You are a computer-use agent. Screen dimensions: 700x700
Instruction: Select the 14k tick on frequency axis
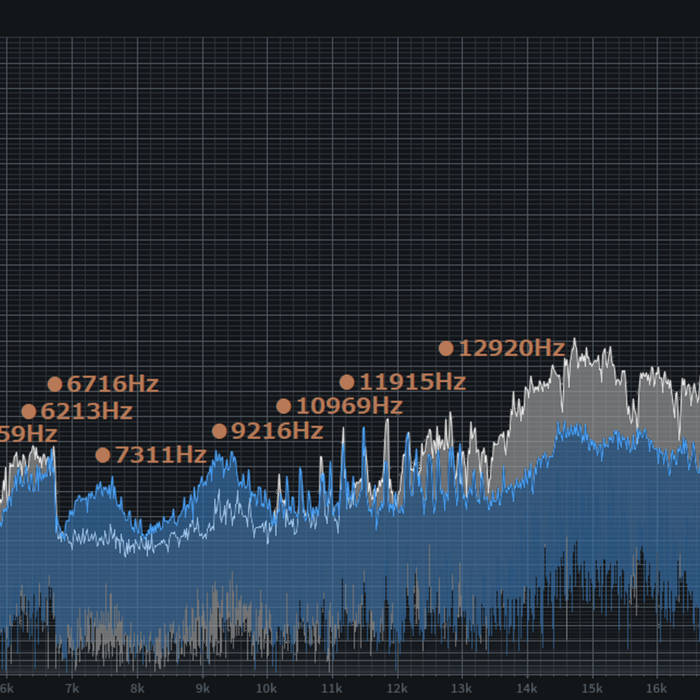(526, 688)
